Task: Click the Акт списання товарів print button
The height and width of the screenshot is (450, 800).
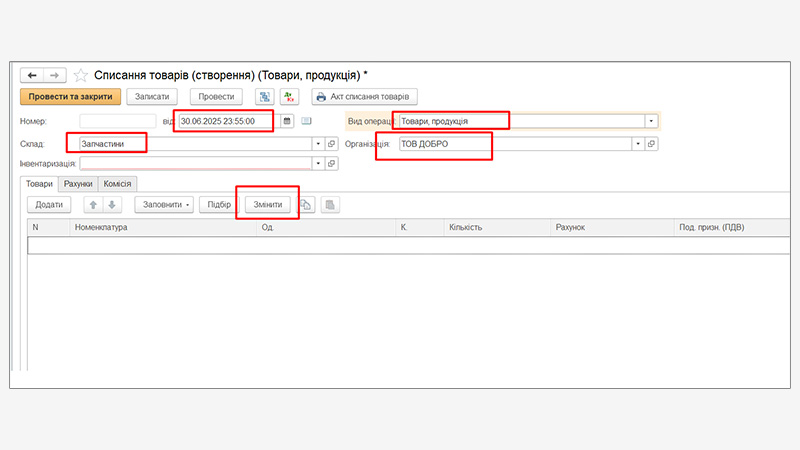Action: tap(365, 97)
